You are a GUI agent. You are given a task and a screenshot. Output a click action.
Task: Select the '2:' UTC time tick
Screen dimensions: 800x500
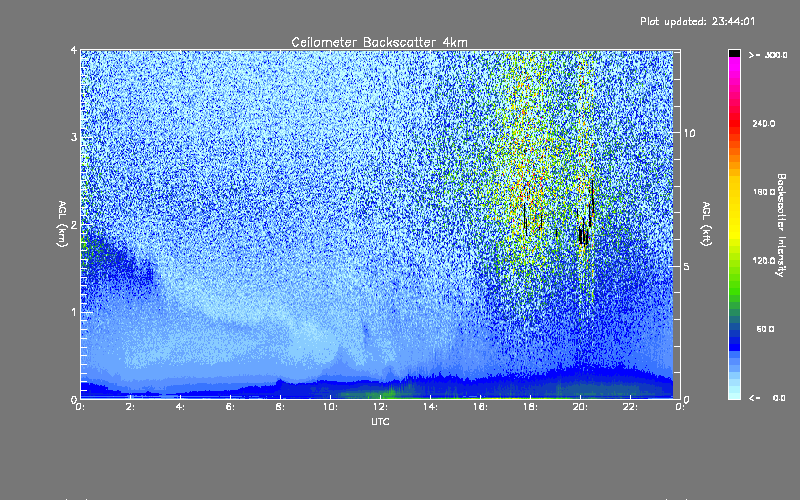pos(131,407)
